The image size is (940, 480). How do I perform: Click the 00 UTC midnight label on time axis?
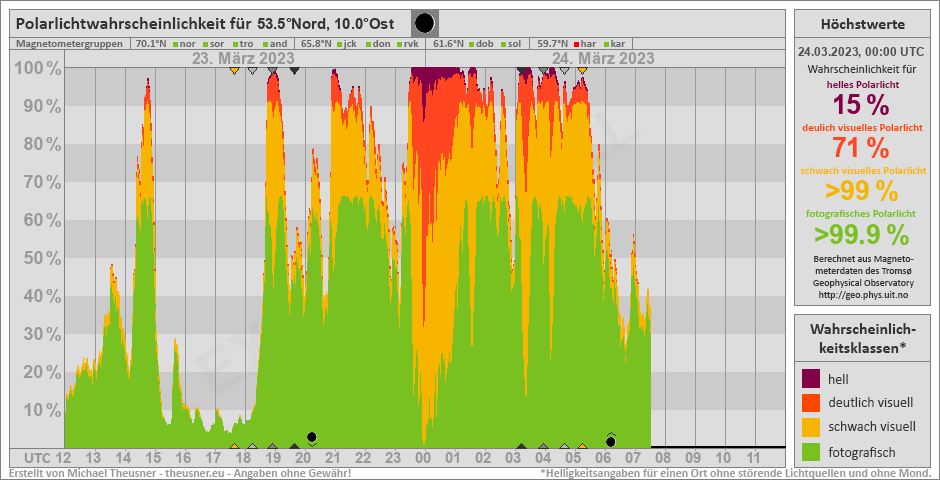pyautogui.click(x=422, y=458)
